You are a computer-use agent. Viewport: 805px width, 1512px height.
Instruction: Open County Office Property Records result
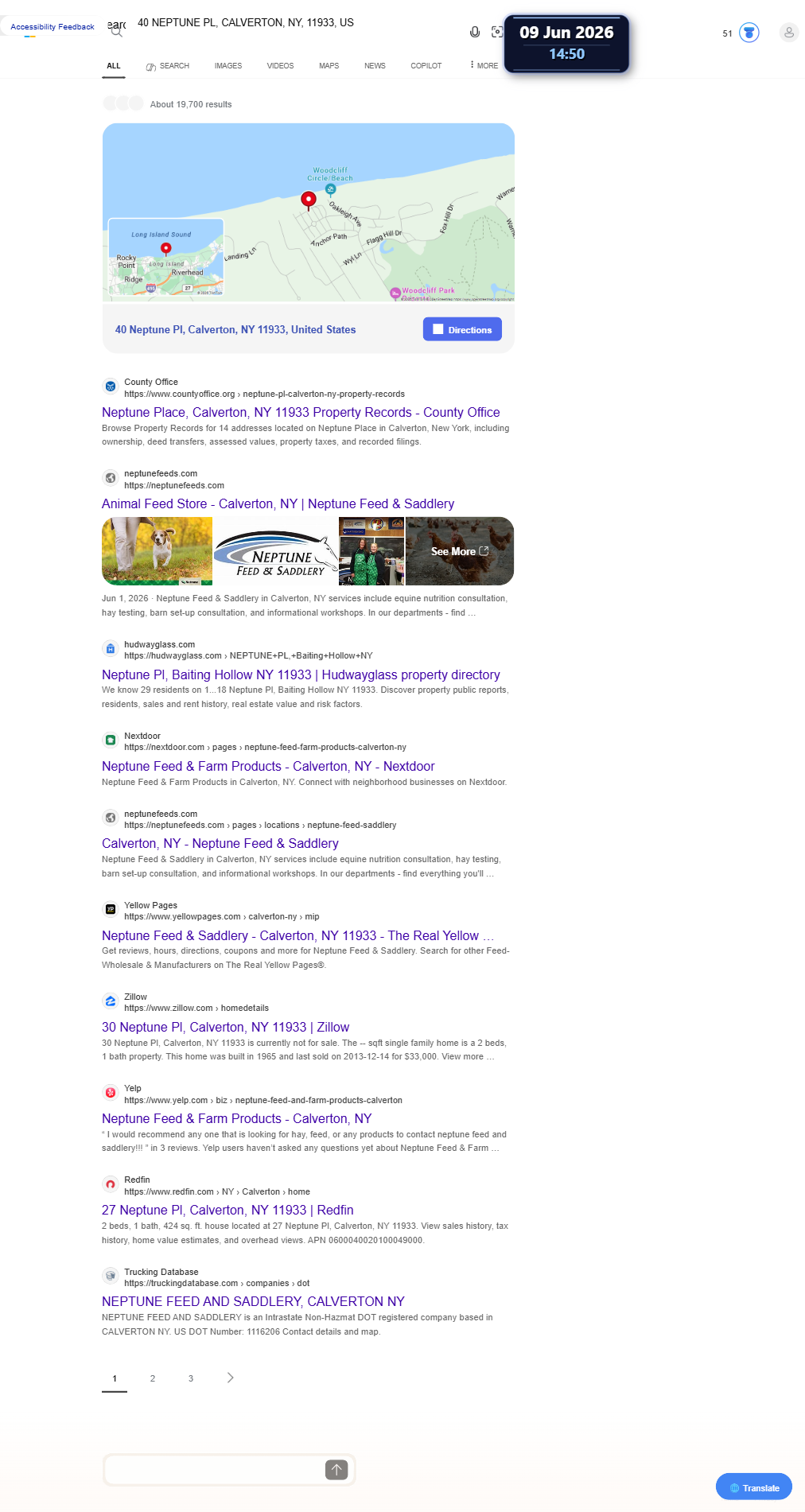click(301, 412)
